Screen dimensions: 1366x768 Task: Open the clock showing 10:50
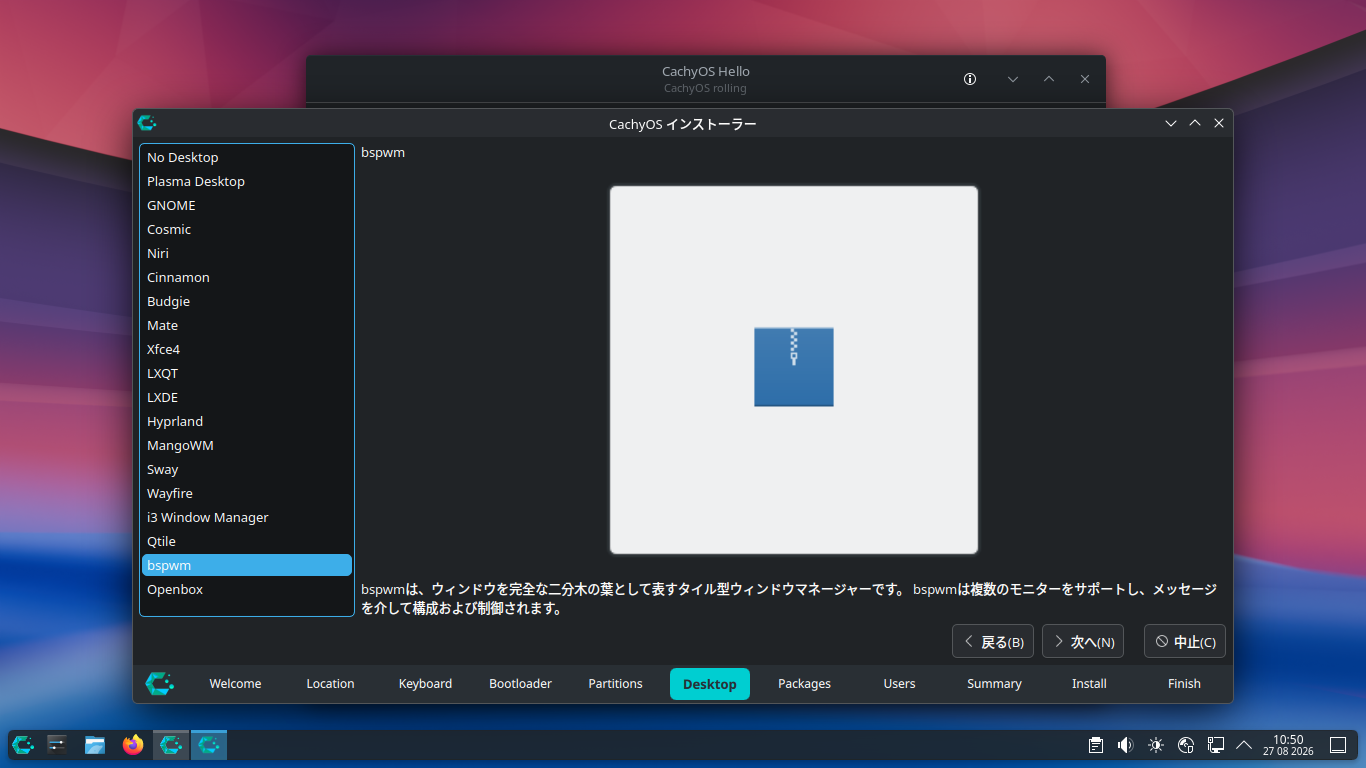tap(1288, 745)
